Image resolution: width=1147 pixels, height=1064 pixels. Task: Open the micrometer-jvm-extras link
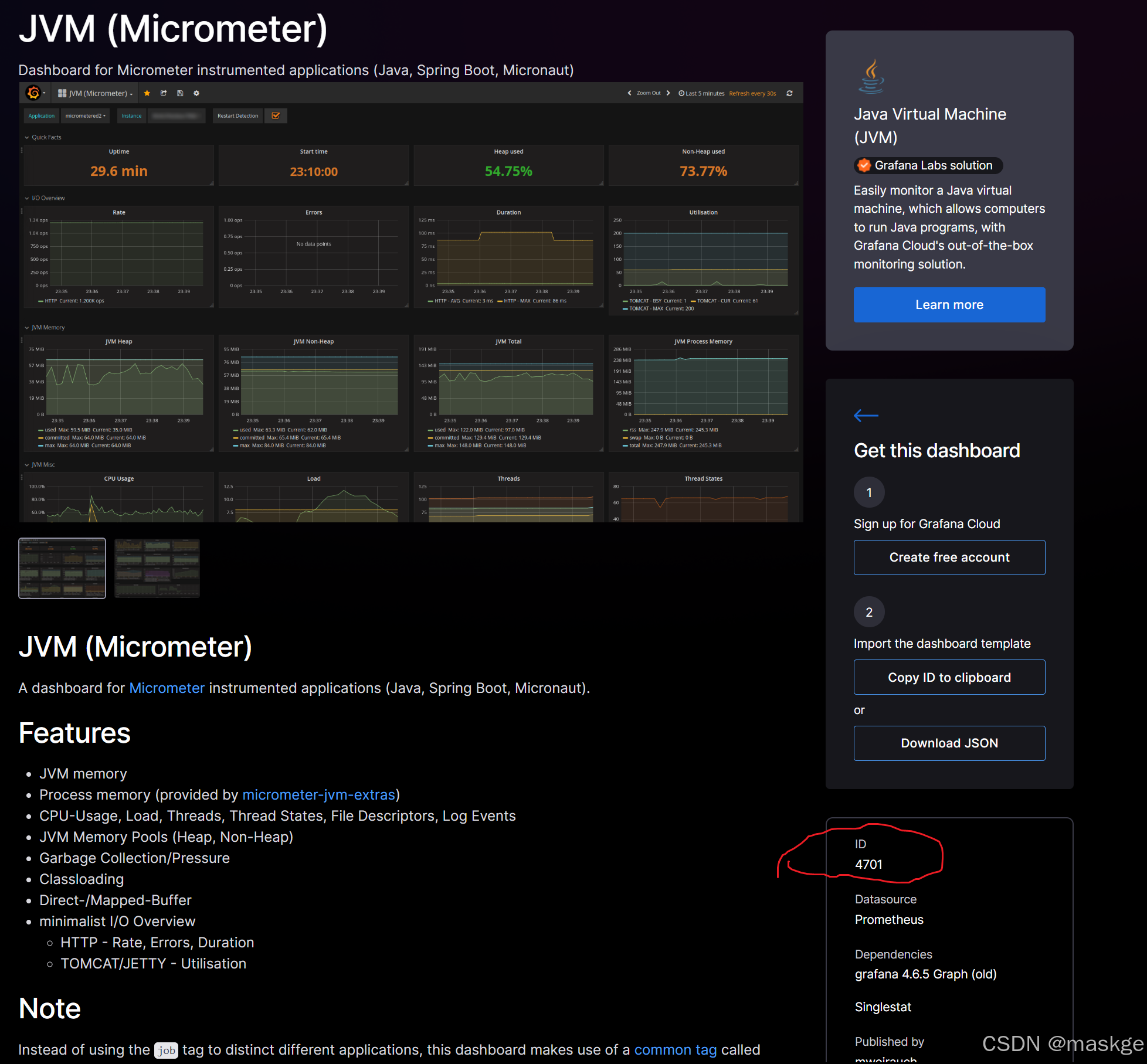point(318,794)
